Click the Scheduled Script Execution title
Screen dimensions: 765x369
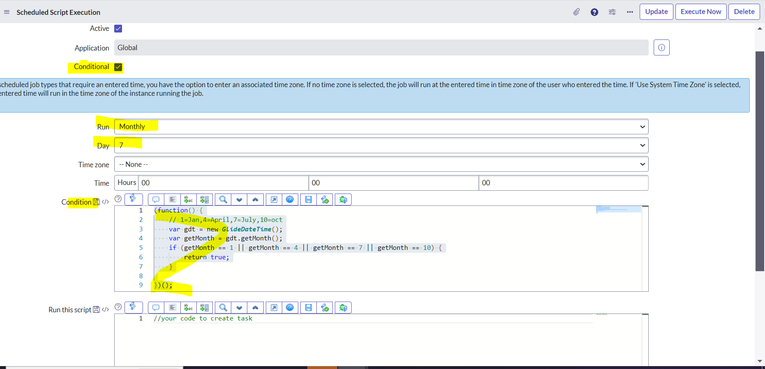click(59, 12)
